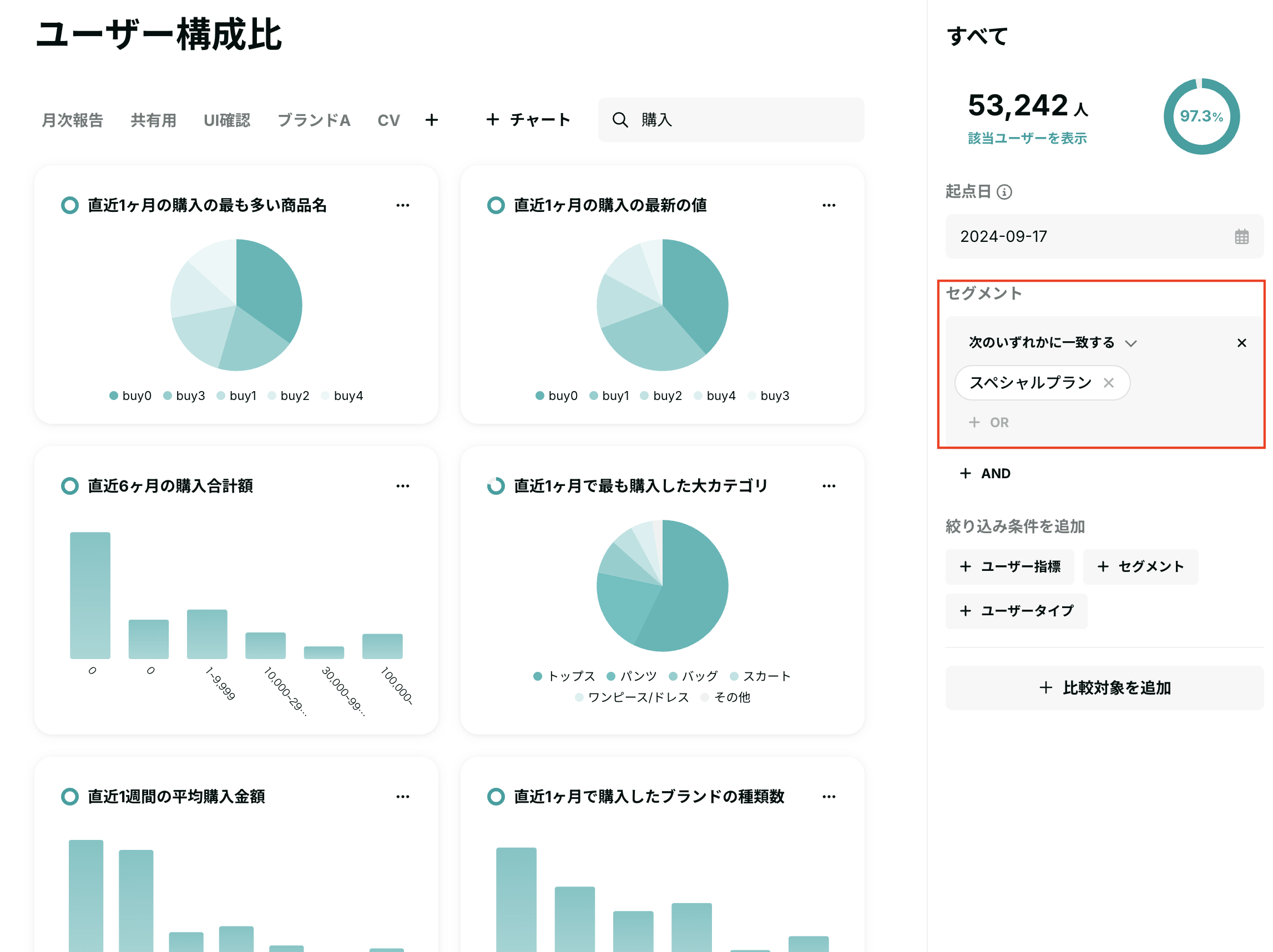Add a new tab with plus icon

coord(432,120)
